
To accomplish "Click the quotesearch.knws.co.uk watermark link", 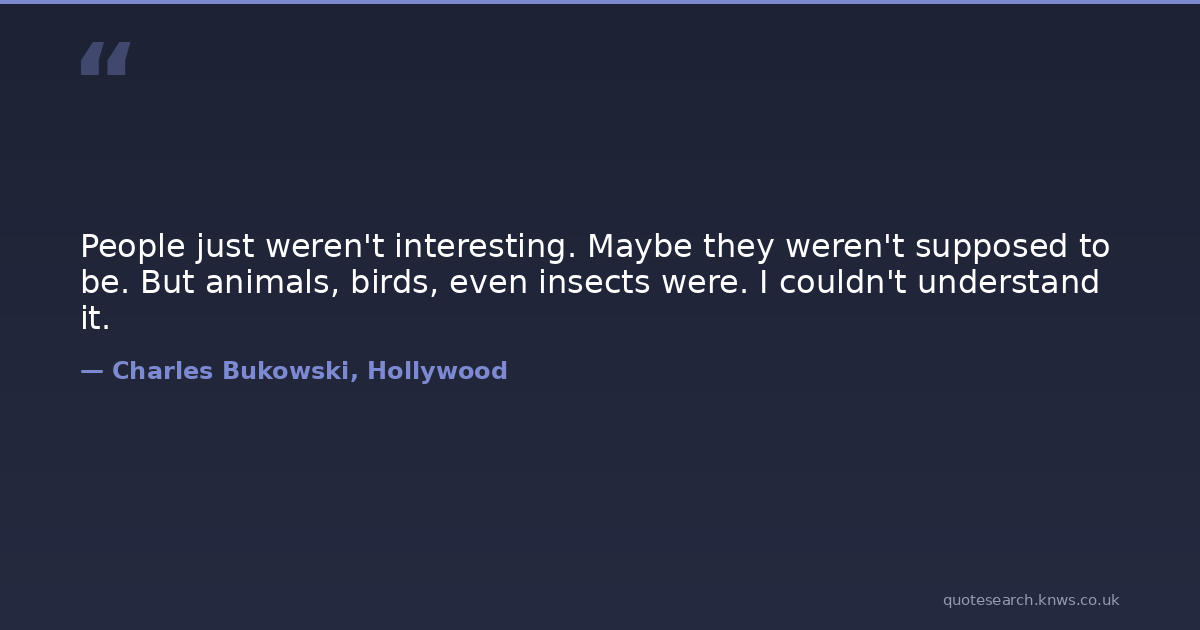I will (1030, 600).
